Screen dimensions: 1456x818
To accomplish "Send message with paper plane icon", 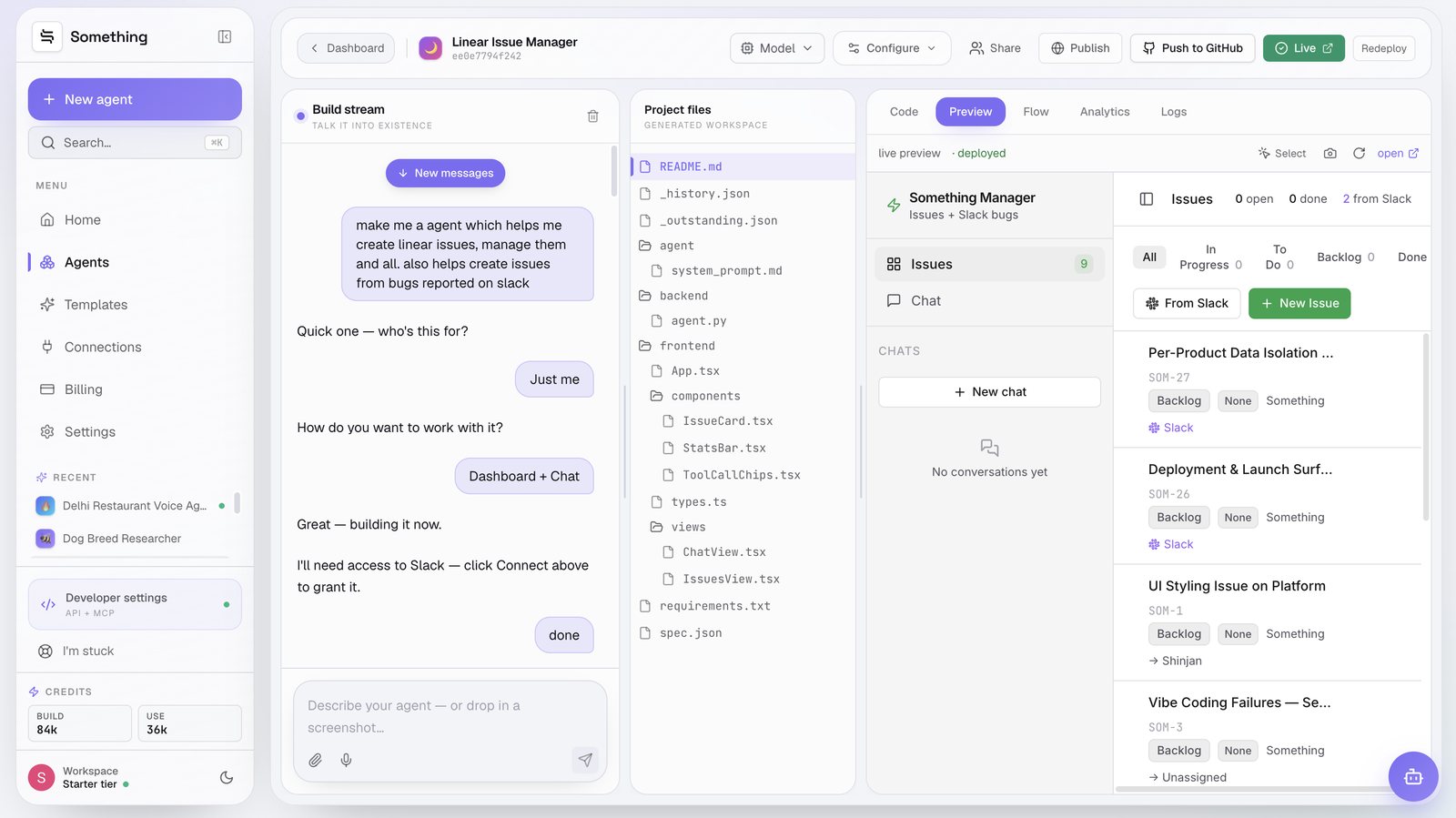I will point(585,760).
